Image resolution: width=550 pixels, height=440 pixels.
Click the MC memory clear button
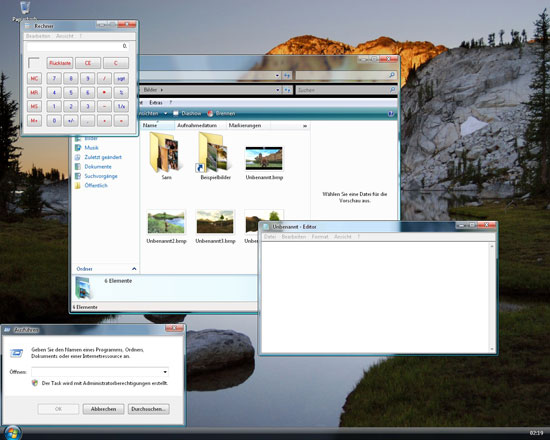click(x=34, y=79)
